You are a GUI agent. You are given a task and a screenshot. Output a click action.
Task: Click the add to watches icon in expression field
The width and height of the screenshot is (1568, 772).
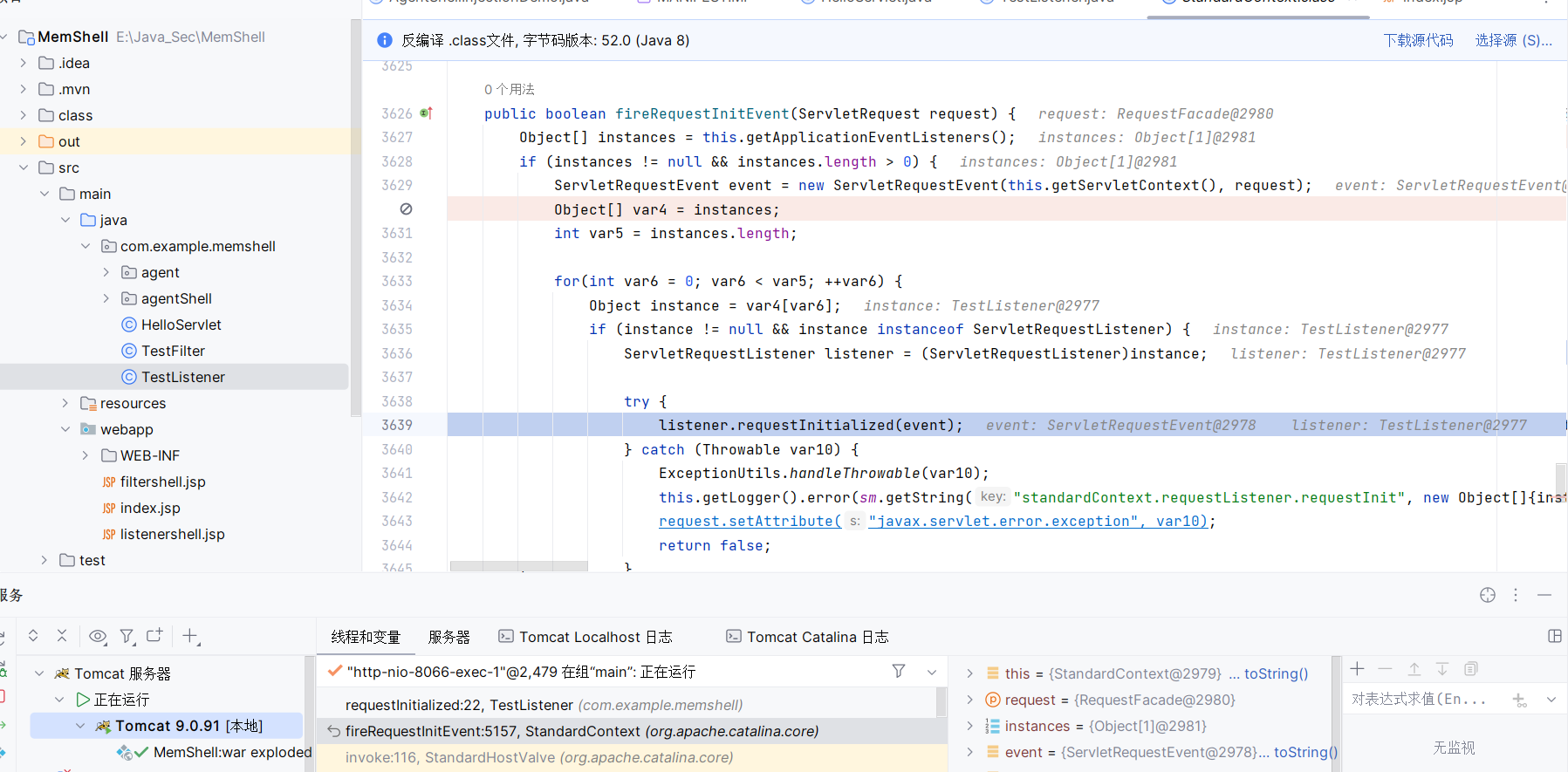1520,700
